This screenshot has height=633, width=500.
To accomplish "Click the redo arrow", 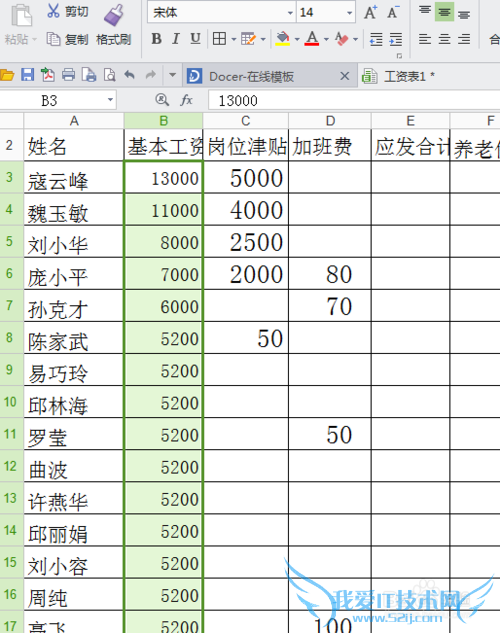I will tap(151, 75).
